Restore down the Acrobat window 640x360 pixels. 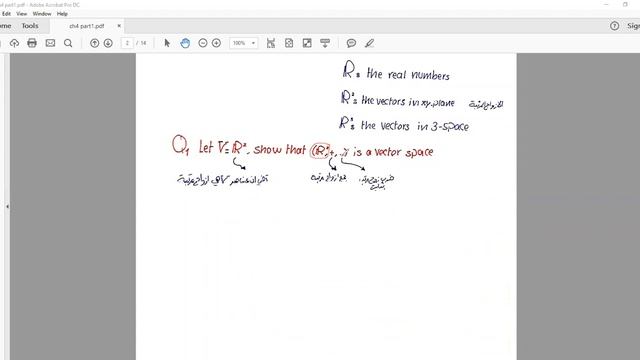(625, 4)
